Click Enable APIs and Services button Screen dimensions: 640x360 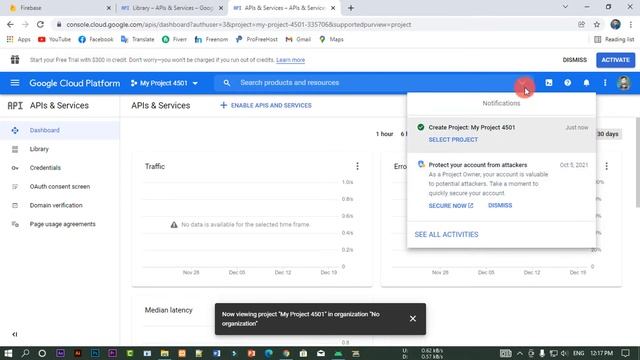(x=266, y=105)
